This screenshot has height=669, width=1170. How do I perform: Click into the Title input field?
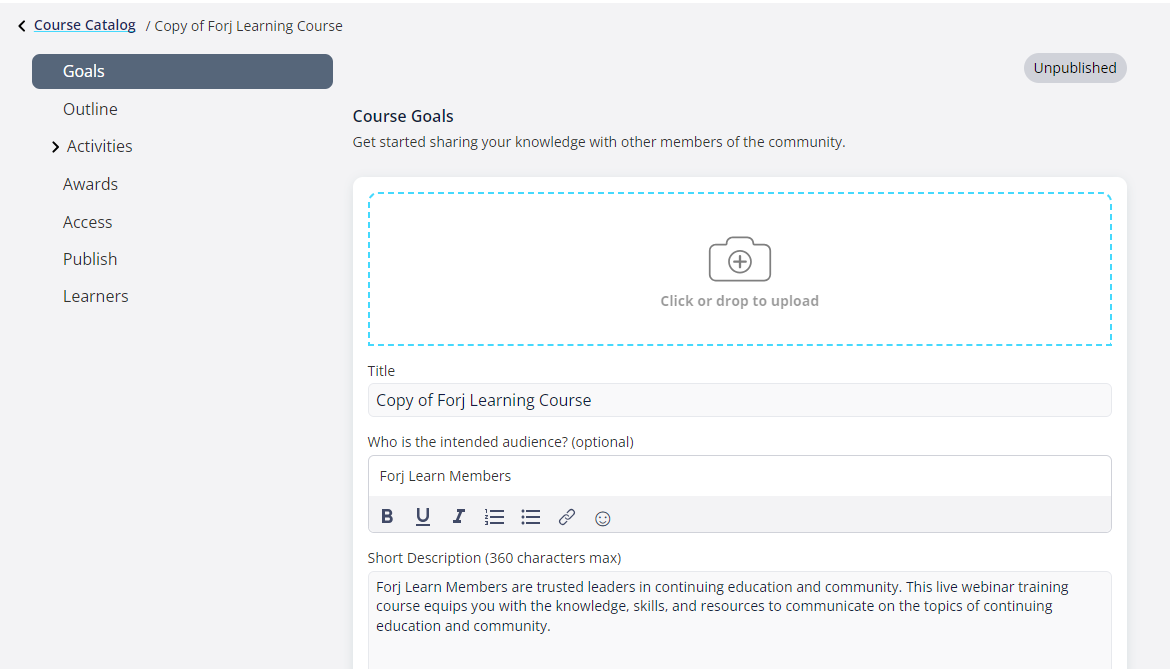[739, 401]
